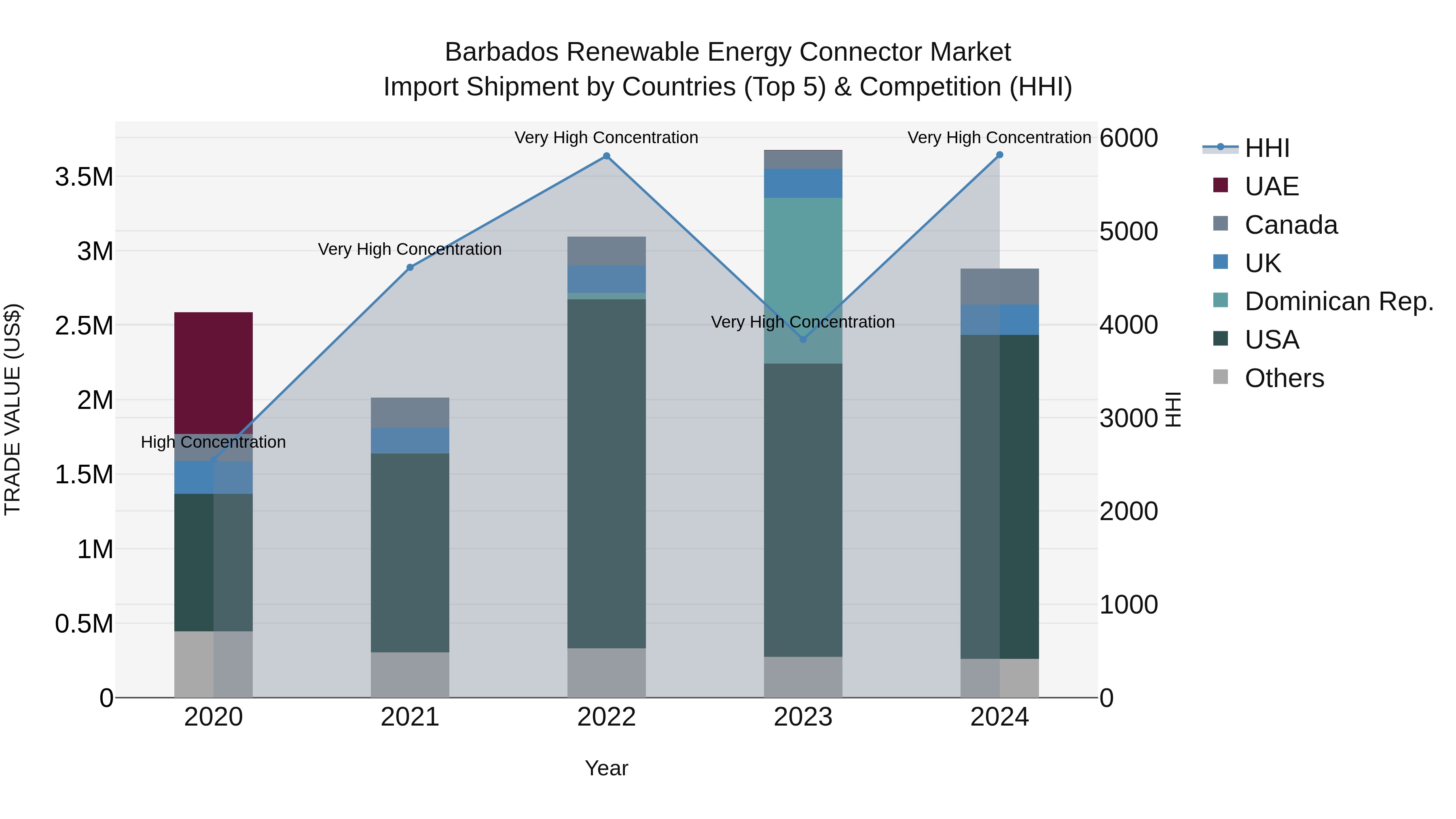Click the vertical 'HHI' right axis title
This screenshot has width=1456, height=819.
click(1173, 410)
